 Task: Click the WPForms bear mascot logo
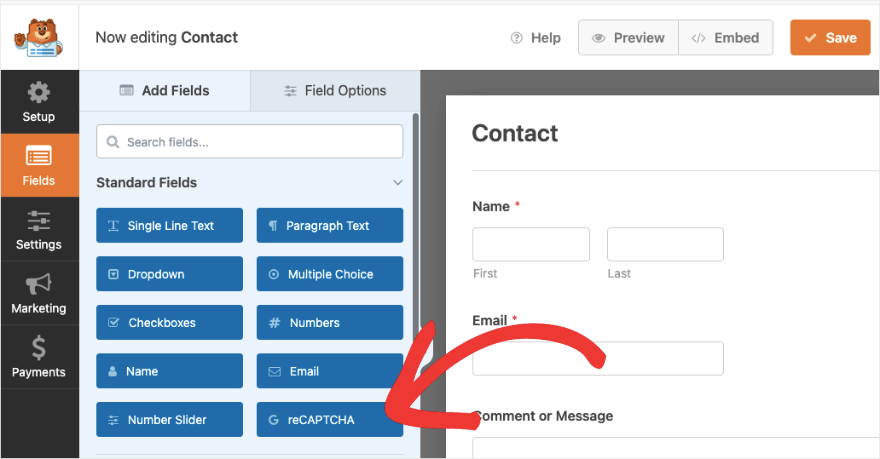tap(38, 38)
